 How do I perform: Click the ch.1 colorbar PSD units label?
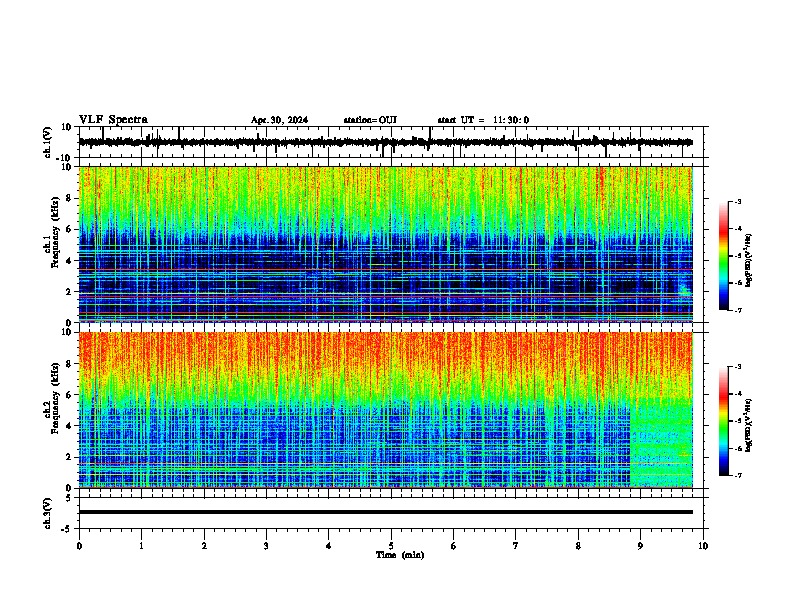[748, 260]
